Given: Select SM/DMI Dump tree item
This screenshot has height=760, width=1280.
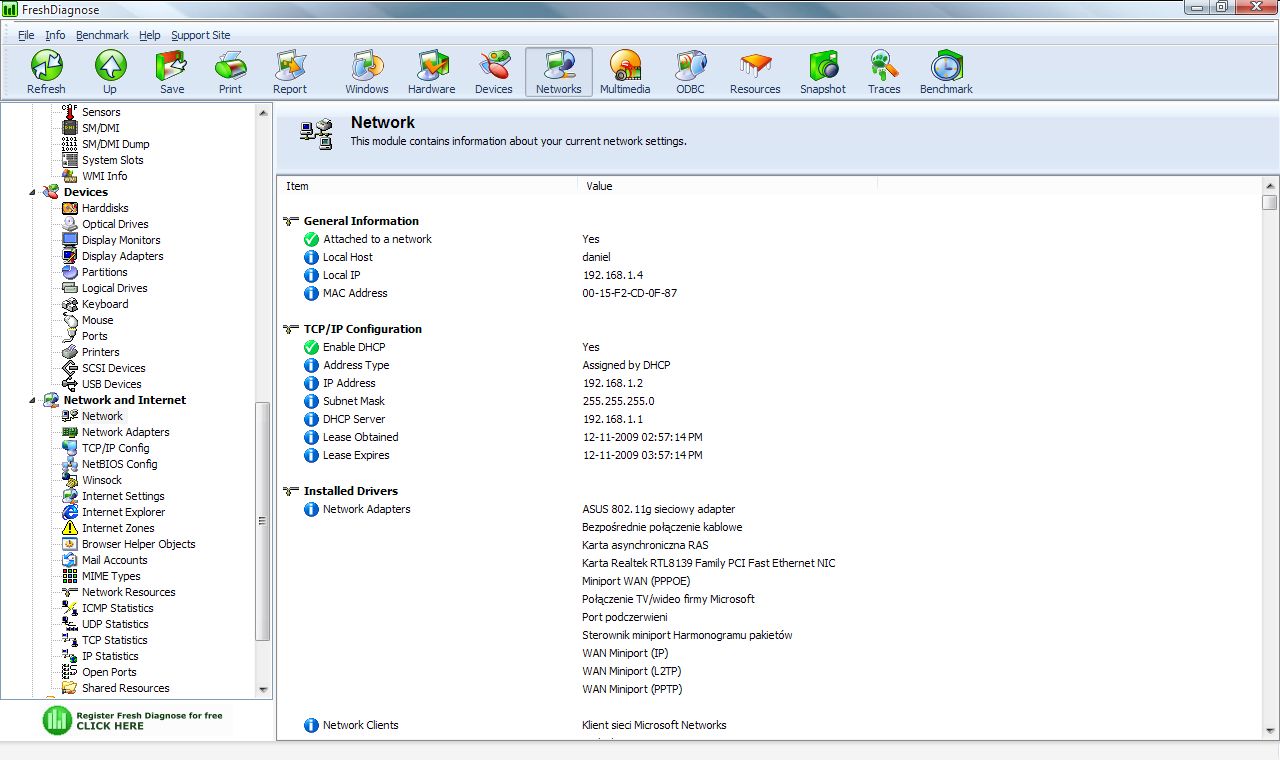Looking at the screenshot, I should [116, 144].
